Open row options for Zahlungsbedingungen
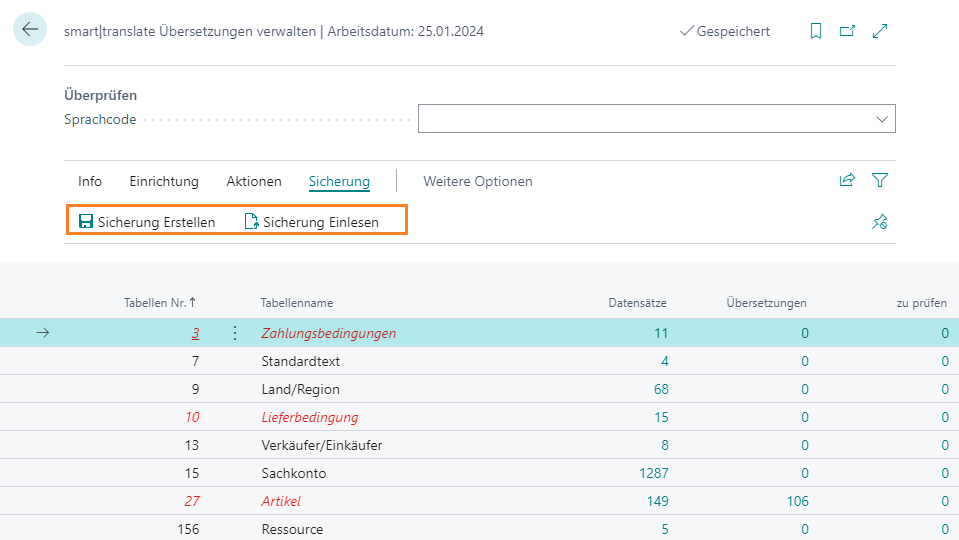Viewport: 959px width, 540px height. 235,333
